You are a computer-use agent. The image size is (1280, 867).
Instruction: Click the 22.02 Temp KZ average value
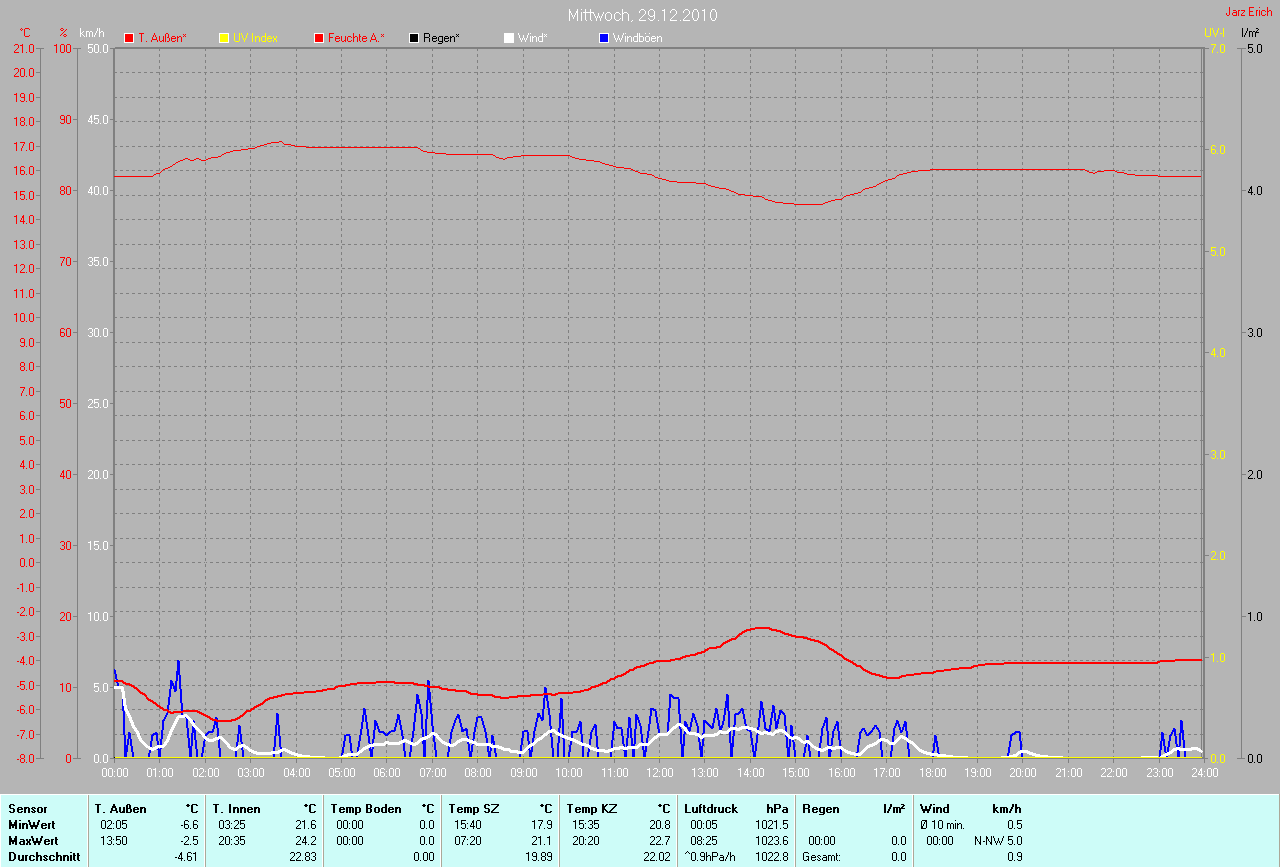coord(656,857)
